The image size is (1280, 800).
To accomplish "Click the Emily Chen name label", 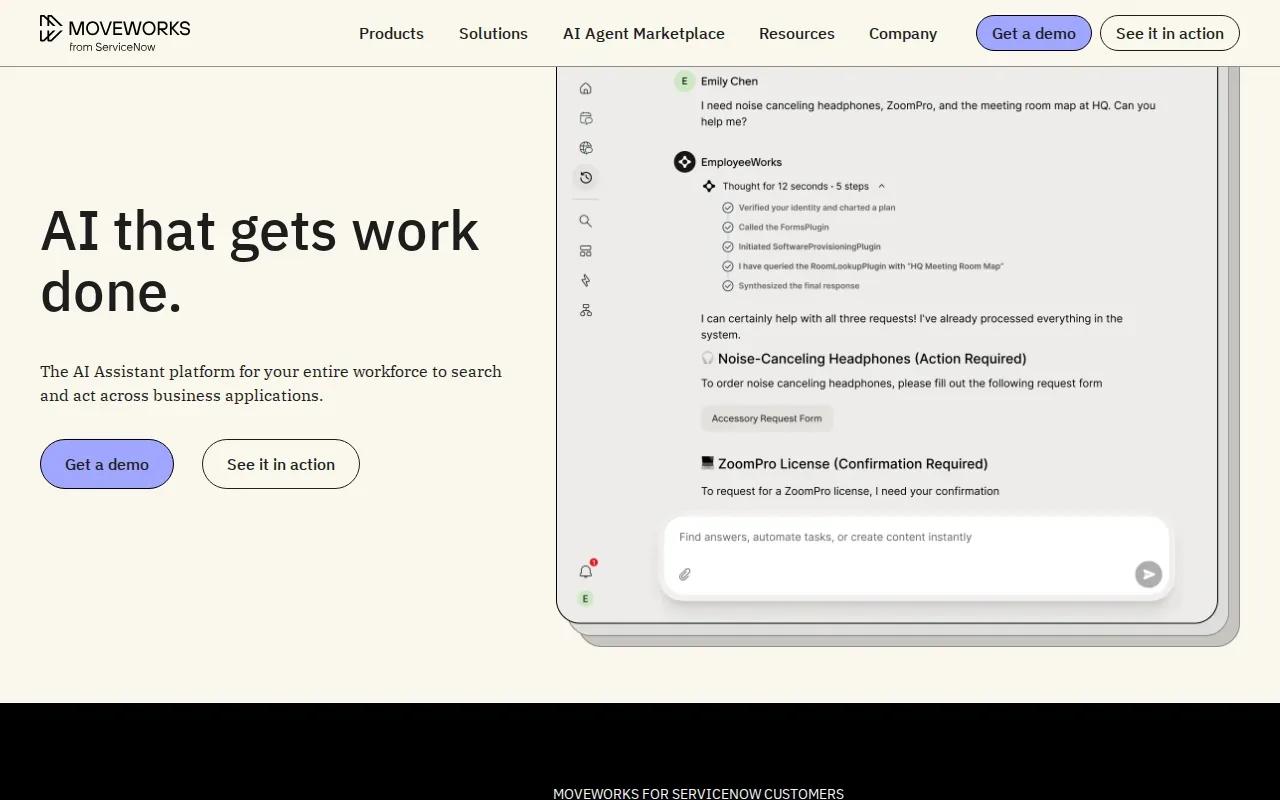I will coord(729,81).
